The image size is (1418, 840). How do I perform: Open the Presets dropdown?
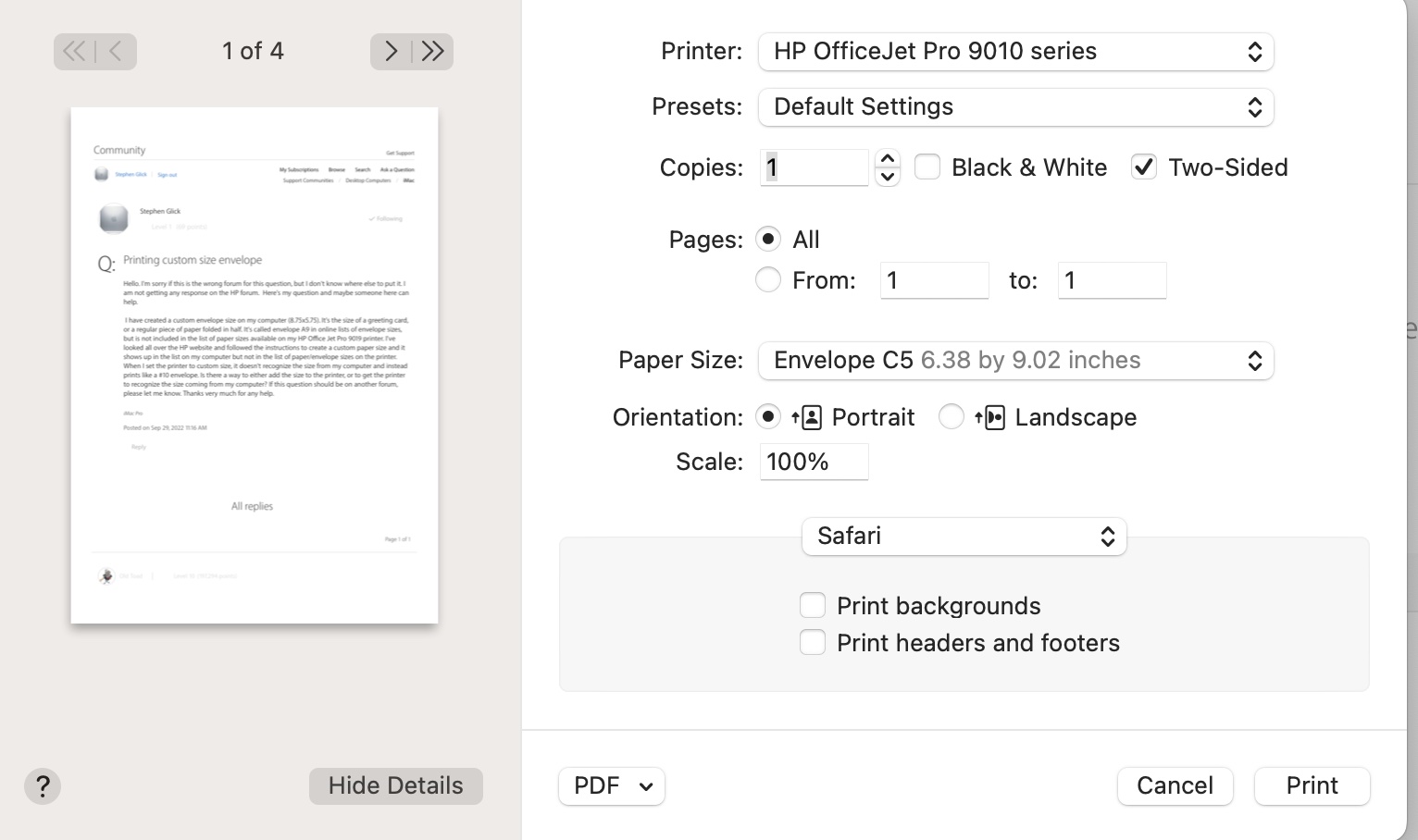pyautogui.click(x=1015, y=107)
